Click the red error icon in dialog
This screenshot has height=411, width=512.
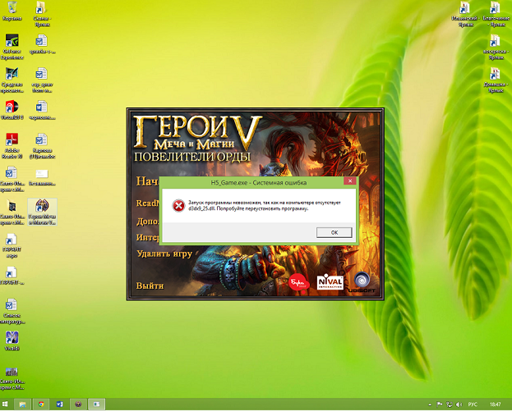click(179, 206)
